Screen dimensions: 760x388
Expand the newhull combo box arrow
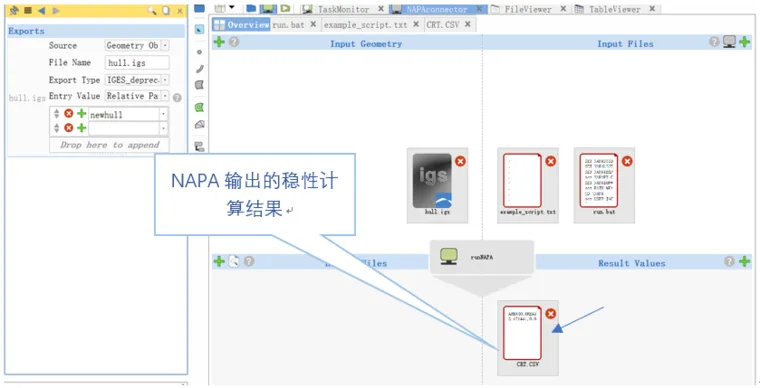[x=164, y=115]
